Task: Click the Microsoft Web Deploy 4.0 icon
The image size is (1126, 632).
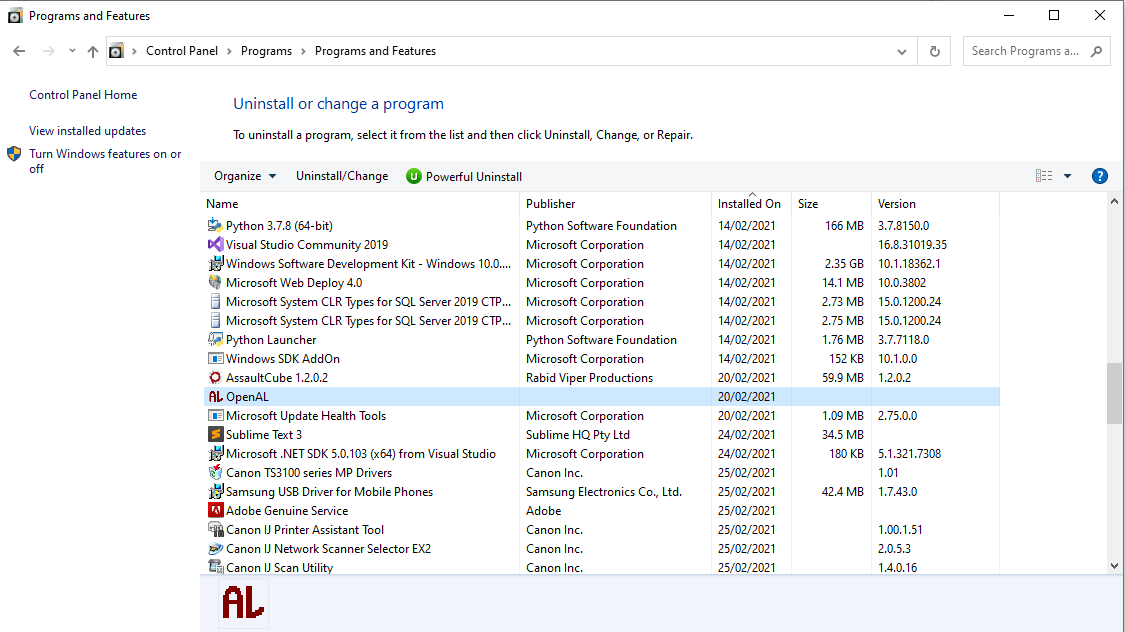Action: point(215,282)
